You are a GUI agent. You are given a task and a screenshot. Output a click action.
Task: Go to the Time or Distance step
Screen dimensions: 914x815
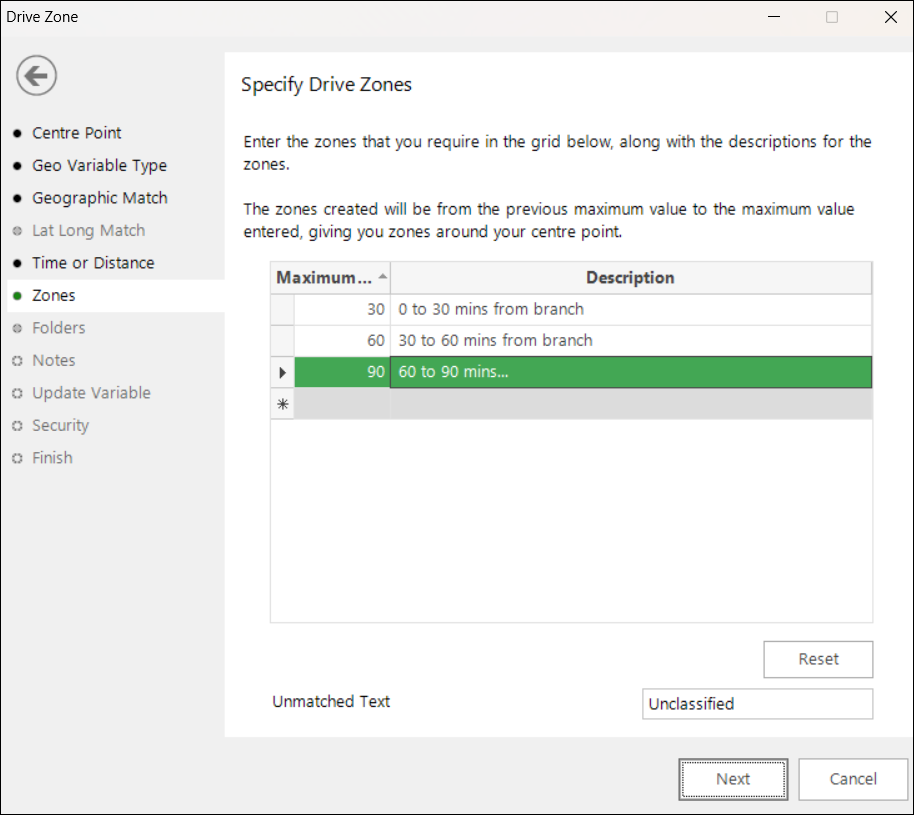(x=93, y=263)
